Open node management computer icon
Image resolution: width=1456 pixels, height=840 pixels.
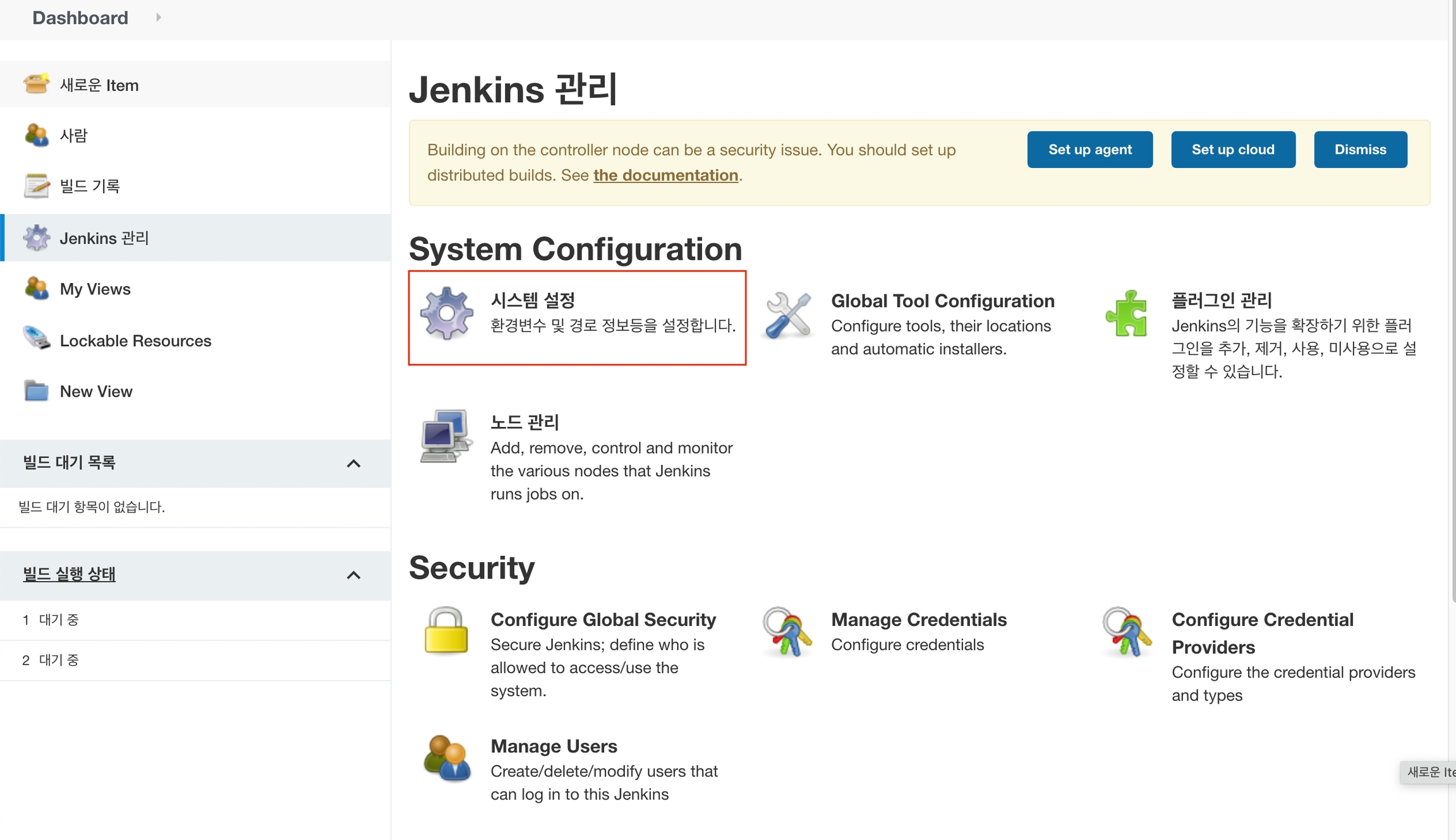446,436
